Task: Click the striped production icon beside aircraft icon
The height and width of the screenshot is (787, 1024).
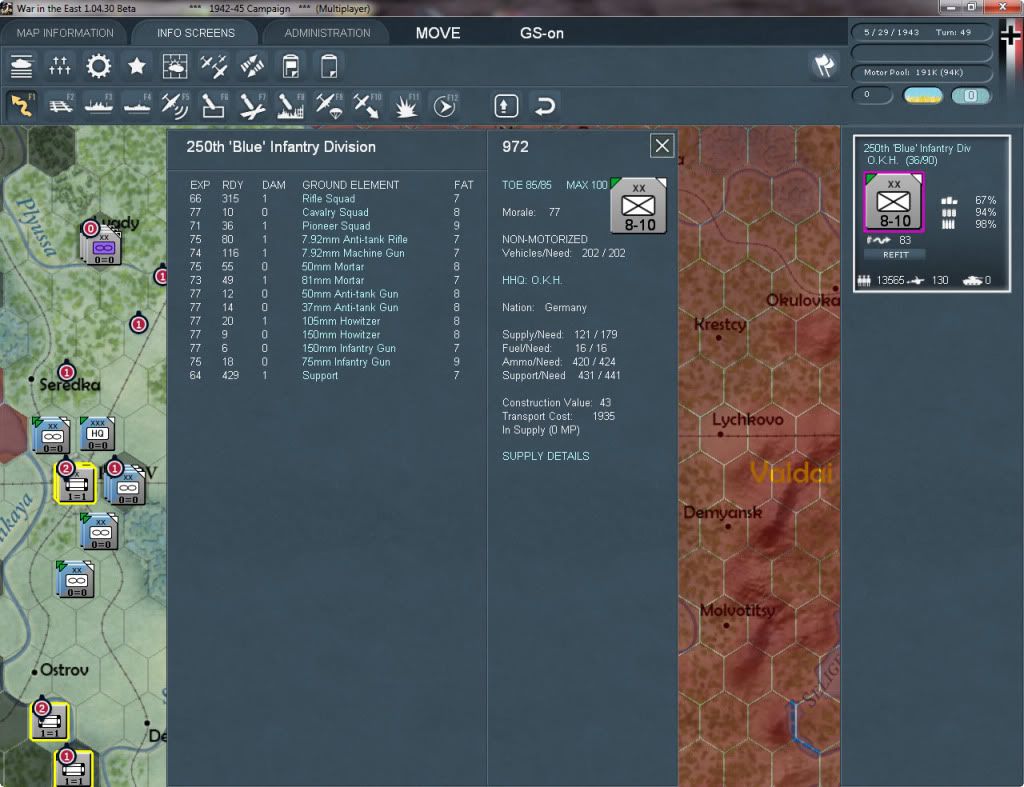Action: (x=252, y=66)
